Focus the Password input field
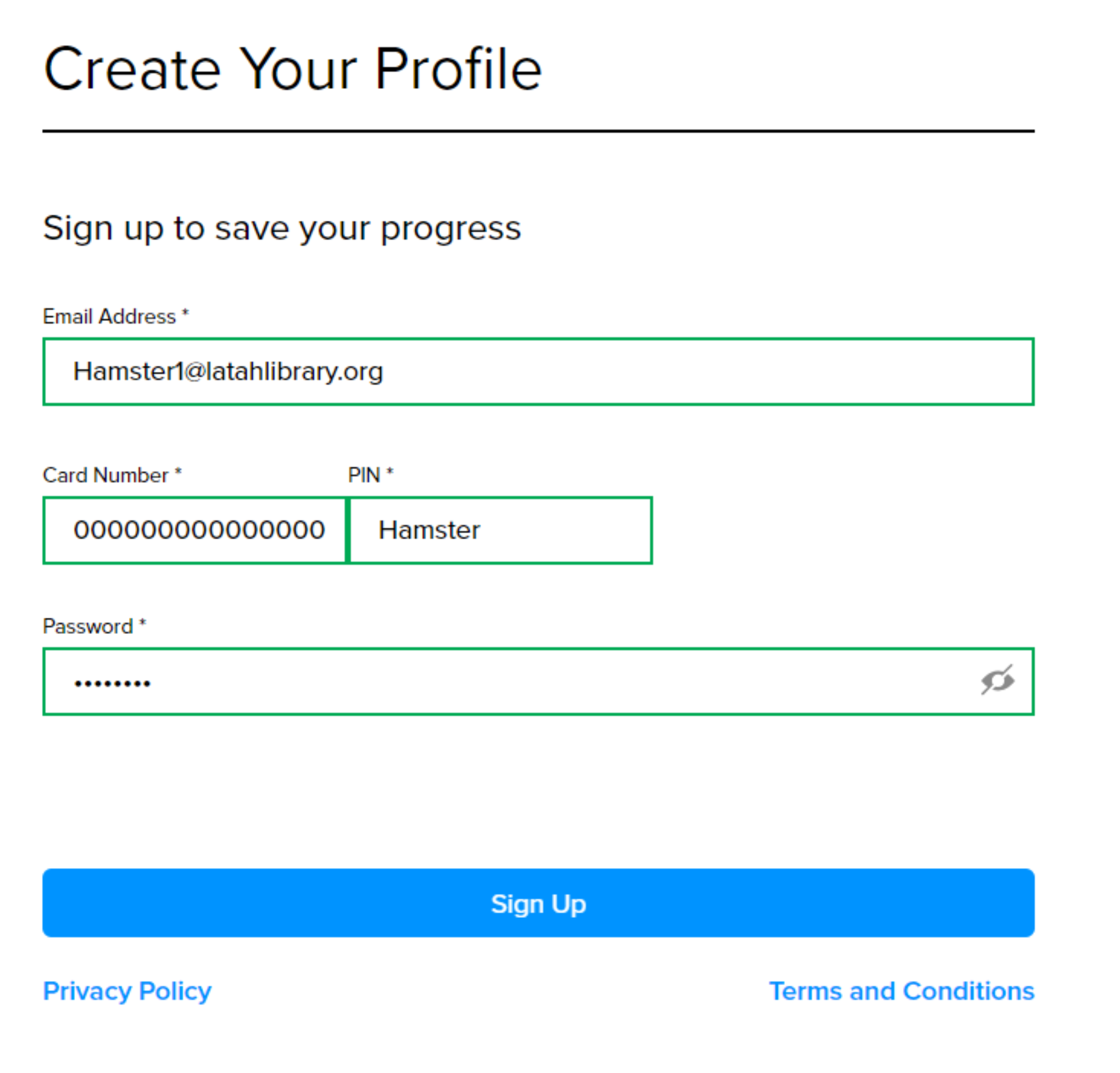This screenshot has height=1073, width=1120. pos(538,681)
